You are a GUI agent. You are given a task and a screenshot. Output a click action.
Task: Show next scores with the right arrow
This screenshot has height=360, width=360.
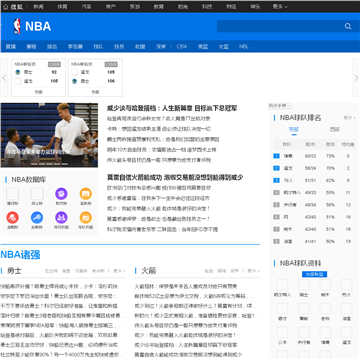356,78
